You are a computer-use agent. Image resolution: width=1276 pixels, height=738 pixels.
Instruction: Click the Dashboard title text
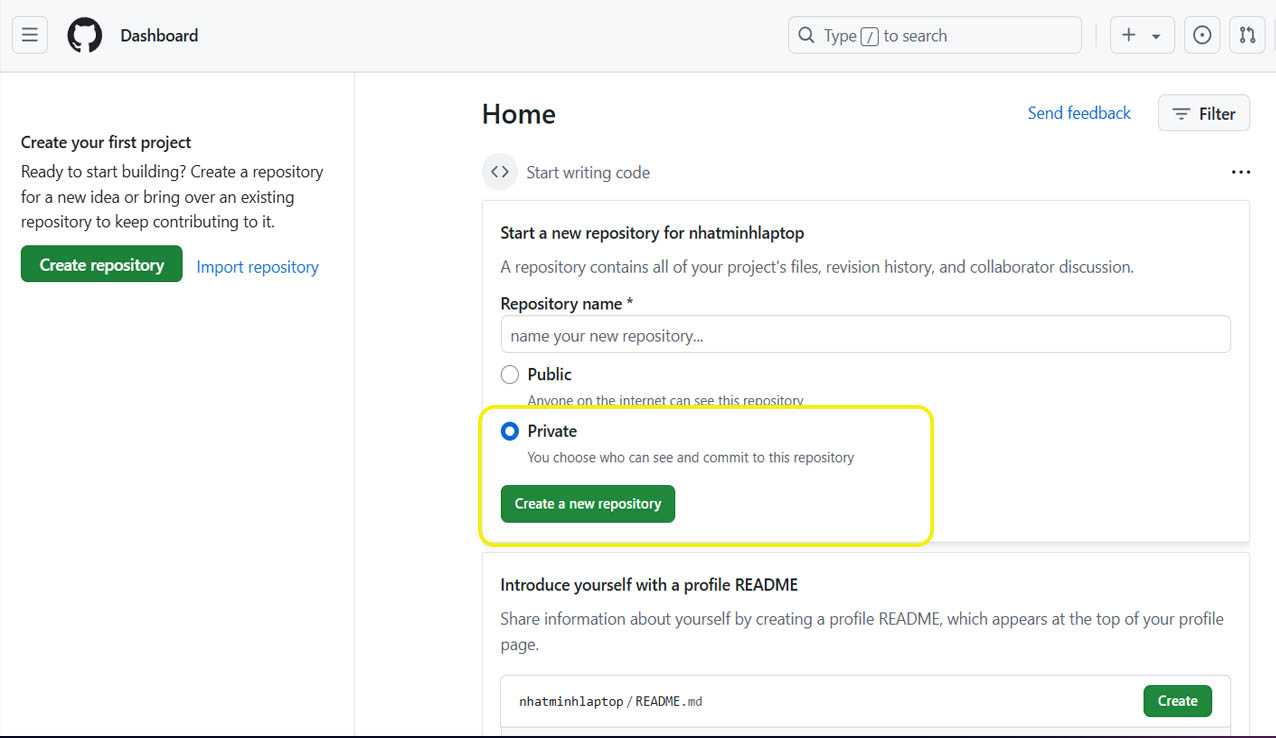click(x=159, y=35)
